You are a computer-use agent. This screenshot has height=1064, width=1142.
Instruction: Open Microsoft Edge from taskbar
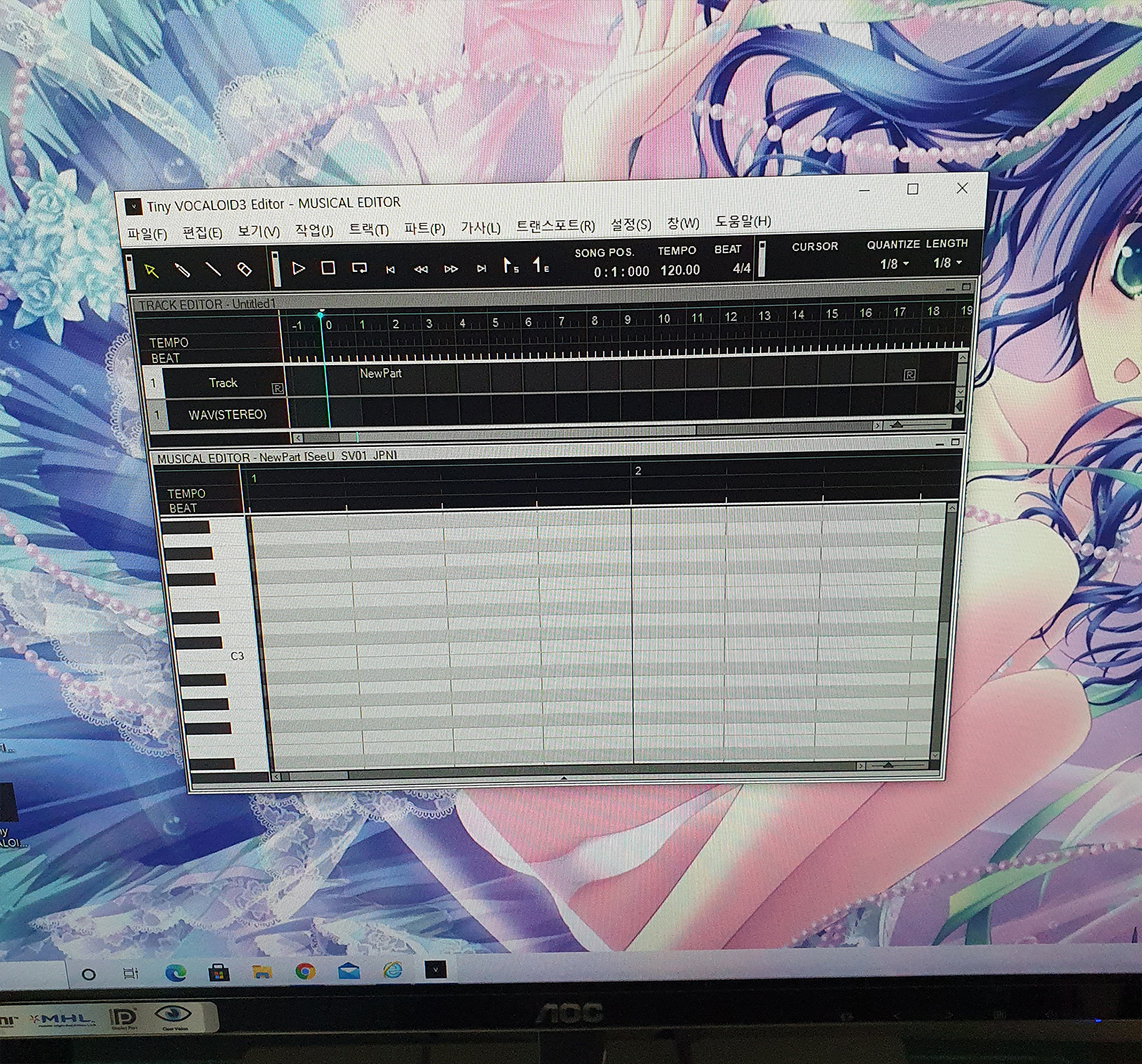click(176, 973)
